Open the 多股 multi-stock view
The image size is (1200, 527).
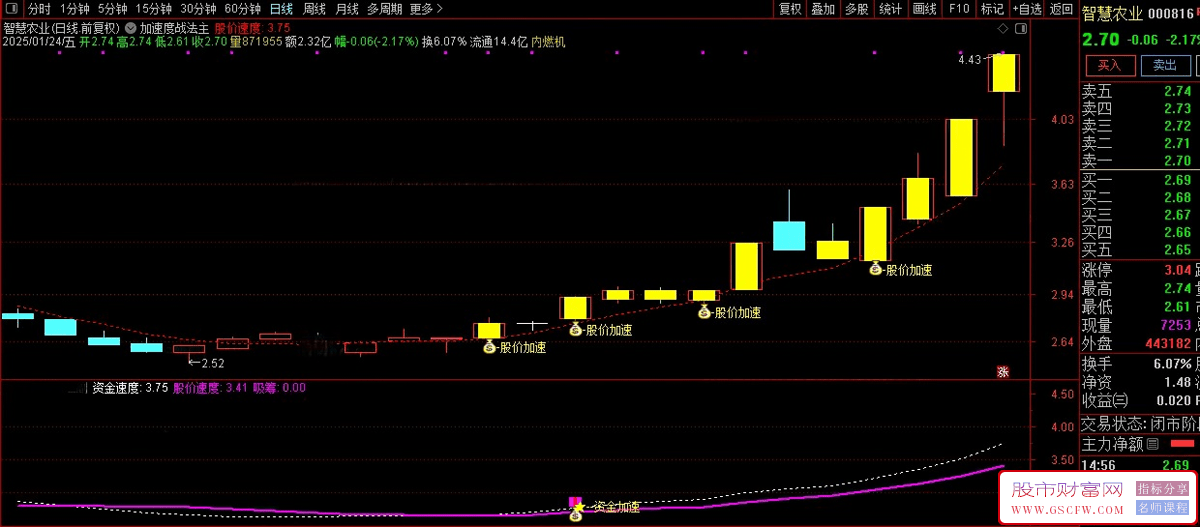click(x=857, y=9)
